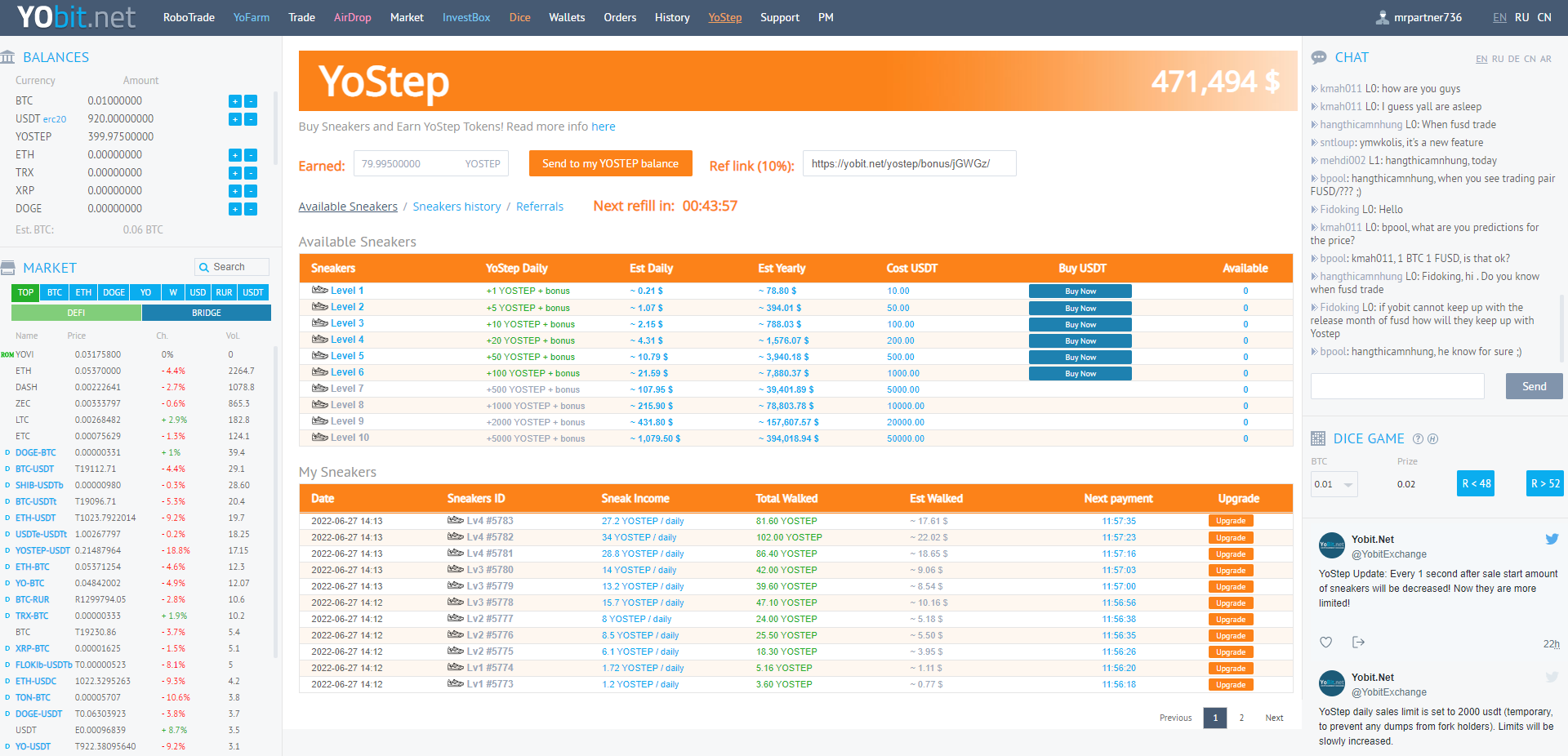Select the BTC market tab
Screen dimensions: 1568x756
pyautogui.click(x=55, y=292)
